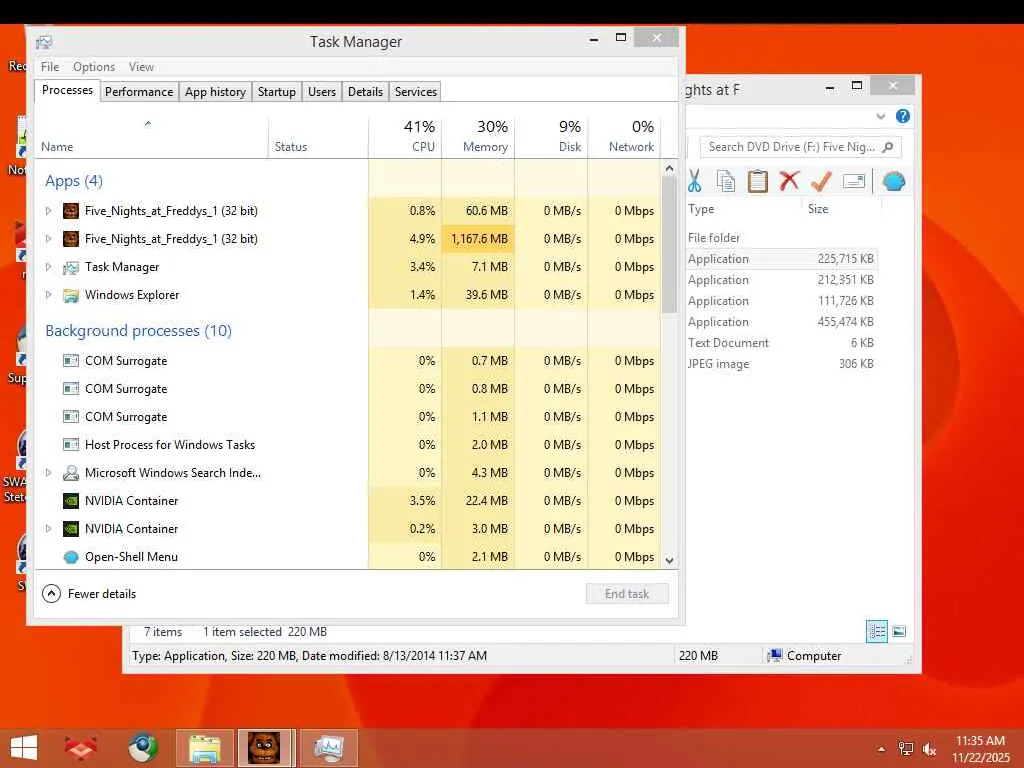This screenshot has width=1024, height=768.
Task: Sort processes by the Disk column header
Action: (x=552, y=137)
